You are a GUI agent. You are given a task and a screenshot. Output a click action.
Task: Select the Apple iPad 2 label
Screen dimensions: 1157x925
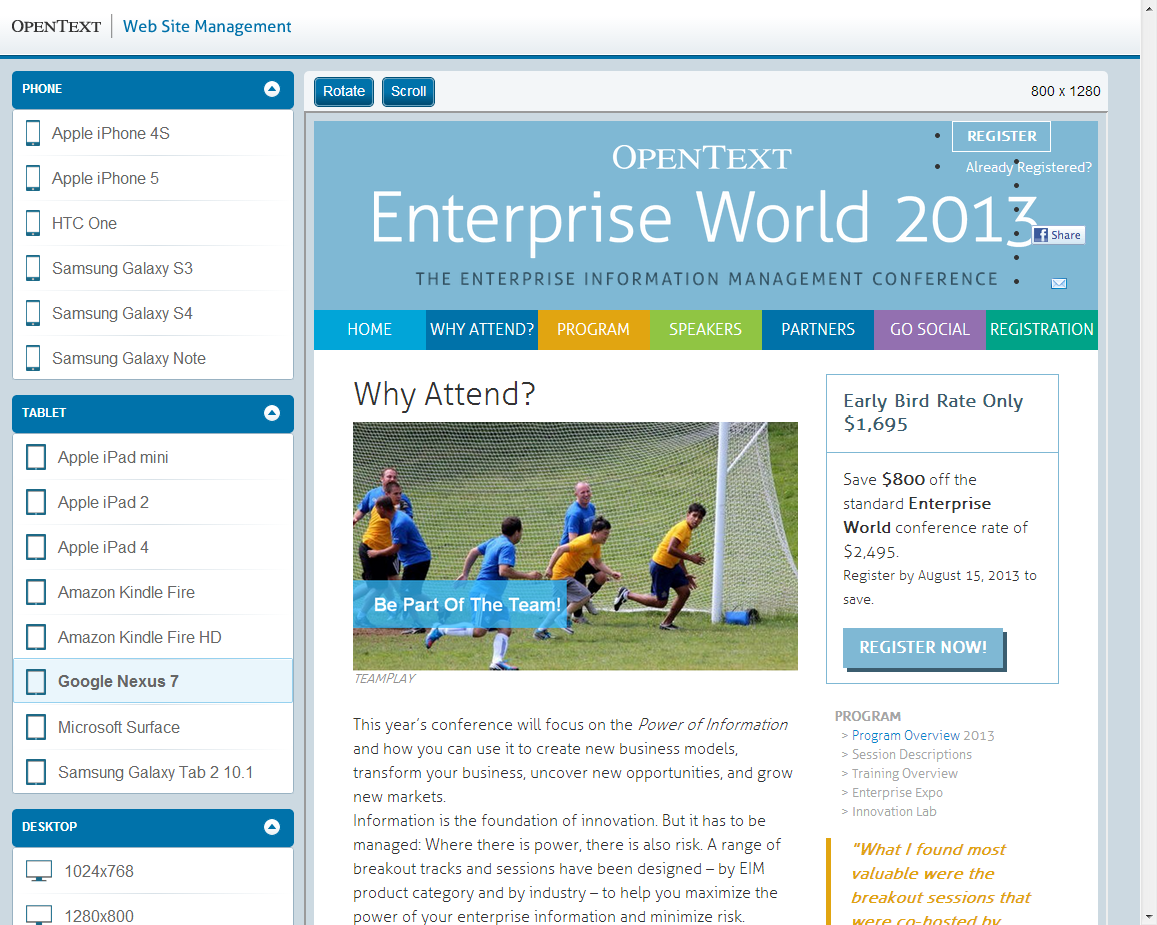pos(103,502)
